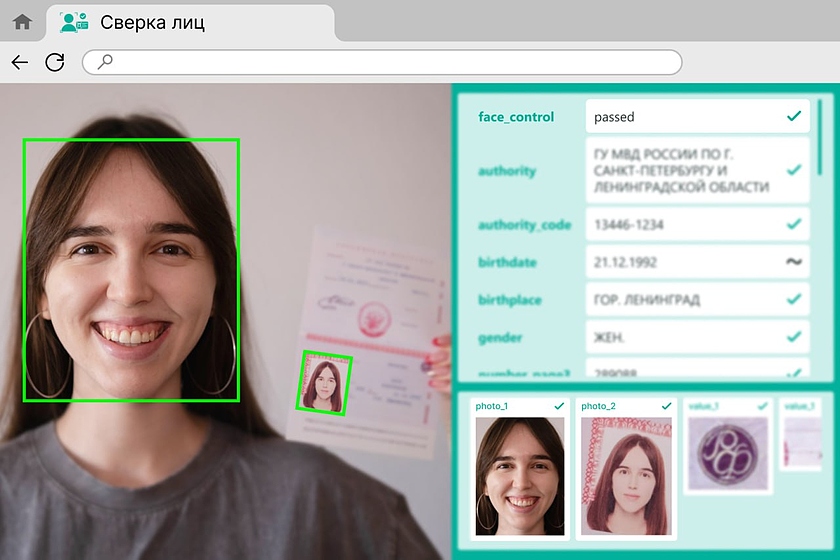Toggle the checkmark on photo_1 card

tap(559, 406)
